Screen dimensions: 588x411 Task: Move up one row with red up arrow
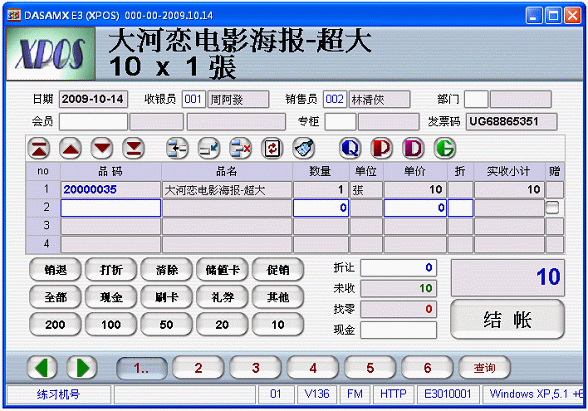pos(70,148)
